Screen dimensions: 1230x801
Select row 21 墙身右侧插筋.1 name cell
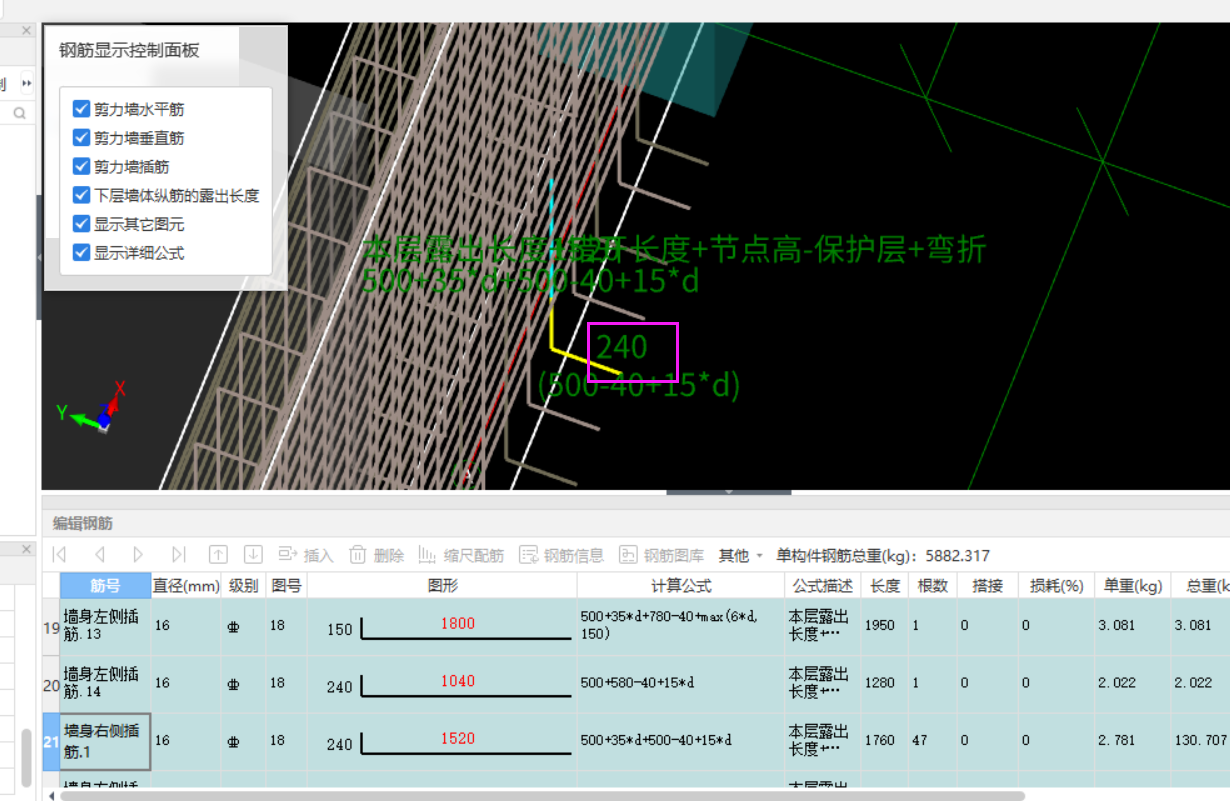[x=105, y=741]
